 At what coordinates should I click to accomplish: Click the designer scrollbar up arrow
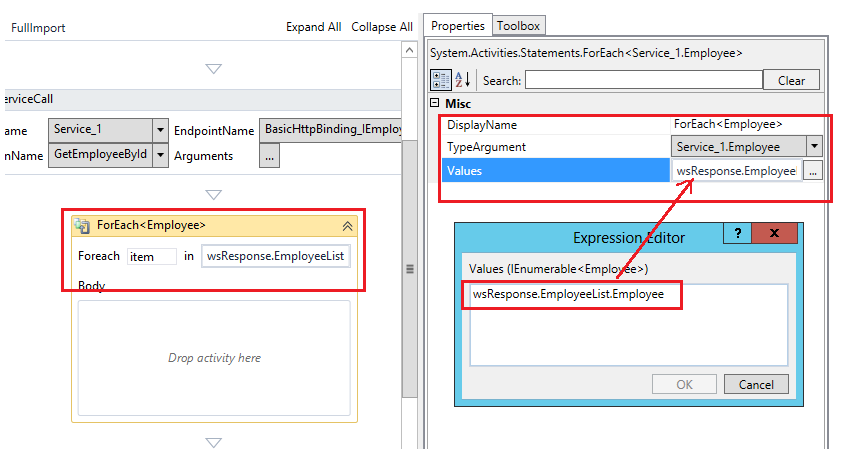409,50
